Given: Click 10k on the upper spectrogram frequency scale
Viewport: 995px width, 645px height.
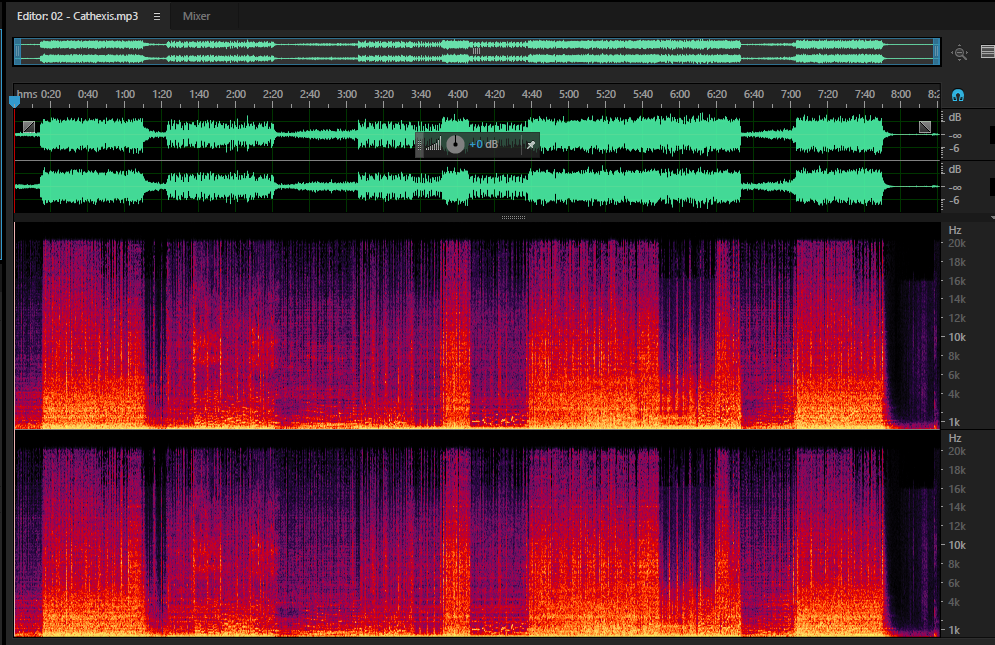Looking at the screenshot, I should (957, 337).
